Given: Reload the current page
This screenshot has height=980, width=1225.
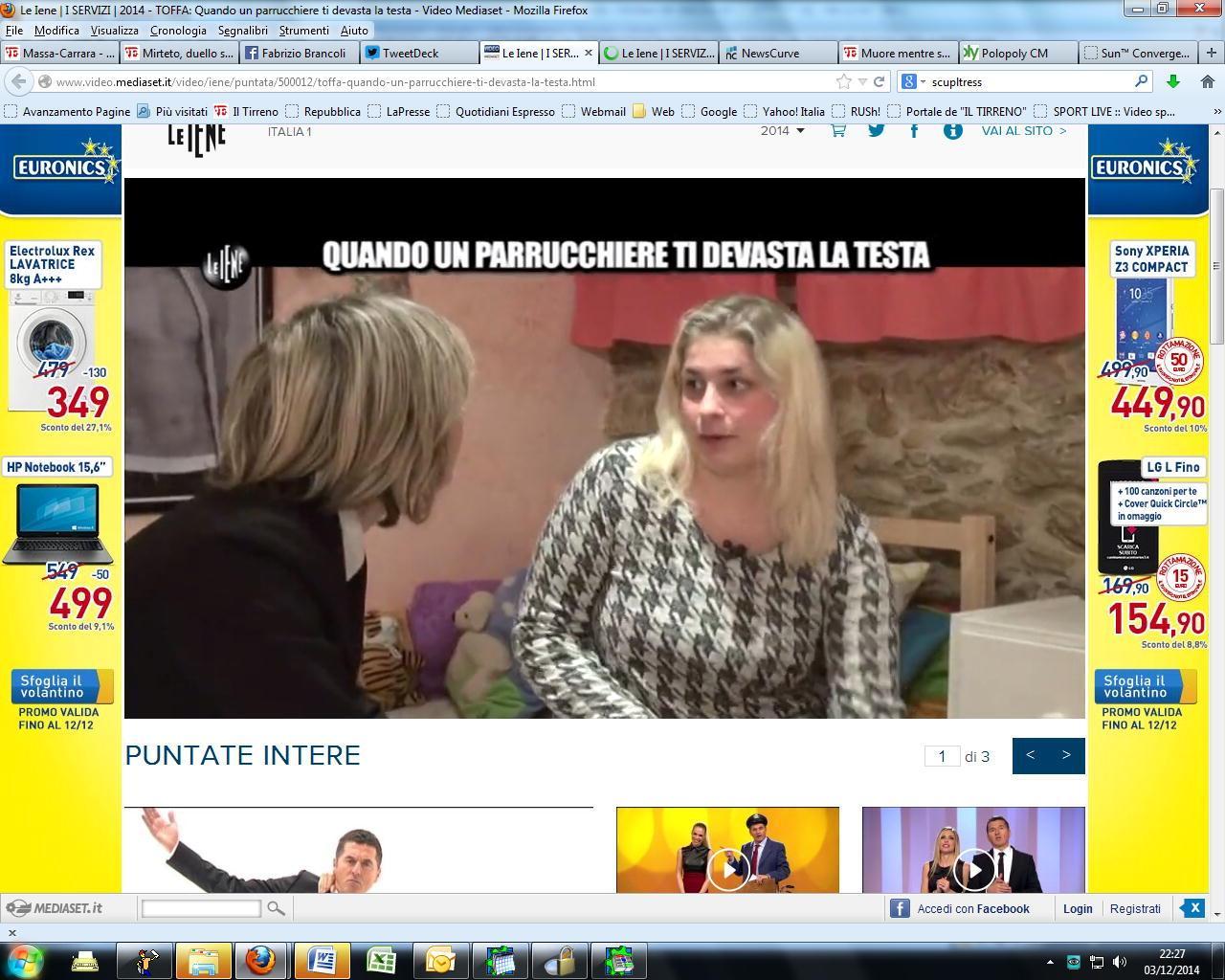Looking at the screenshot, I should coord(880,81).
